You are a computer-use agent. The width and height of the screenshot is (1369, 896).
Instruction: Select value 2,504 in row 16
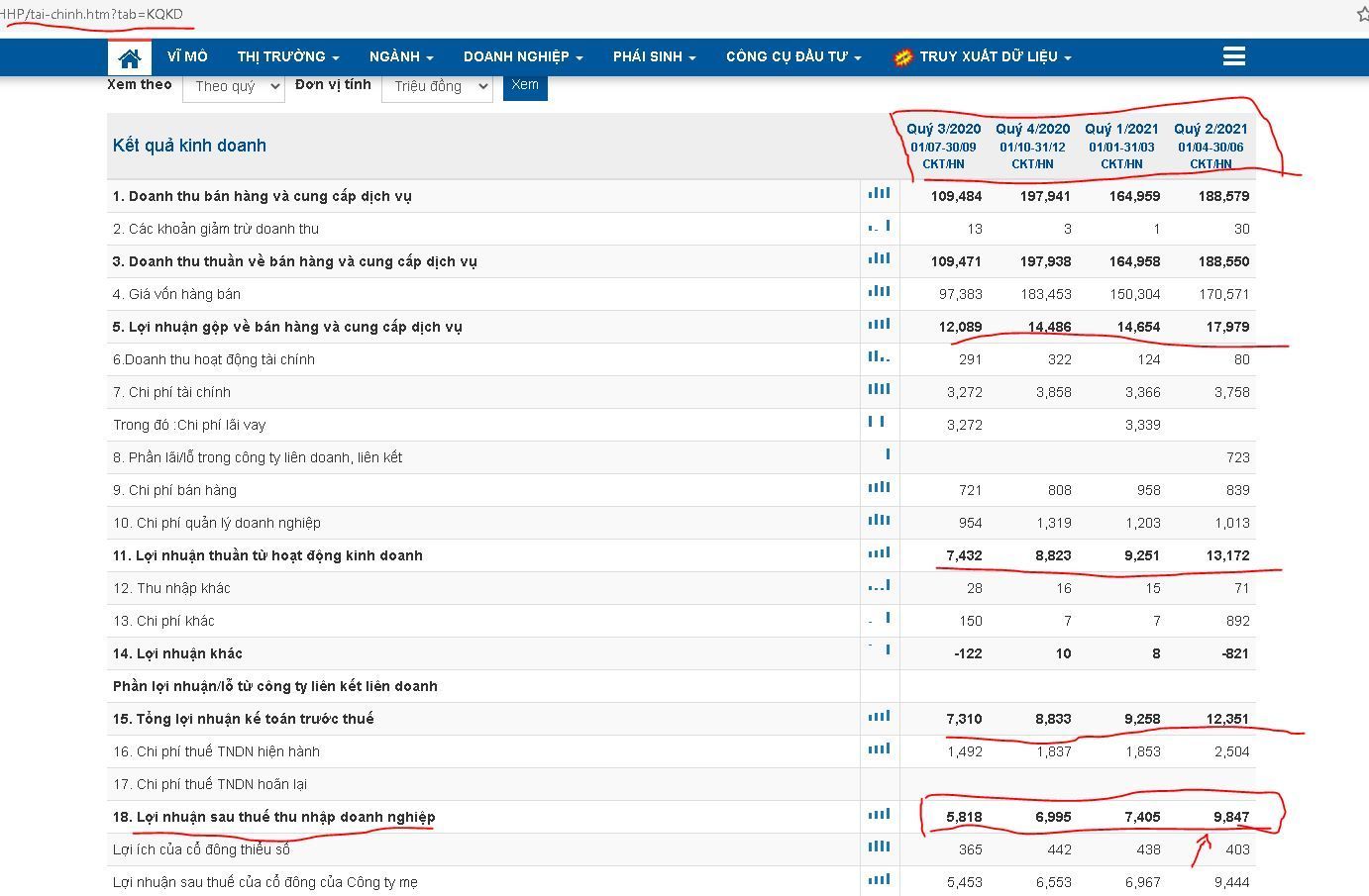[x=1231, y=751]
